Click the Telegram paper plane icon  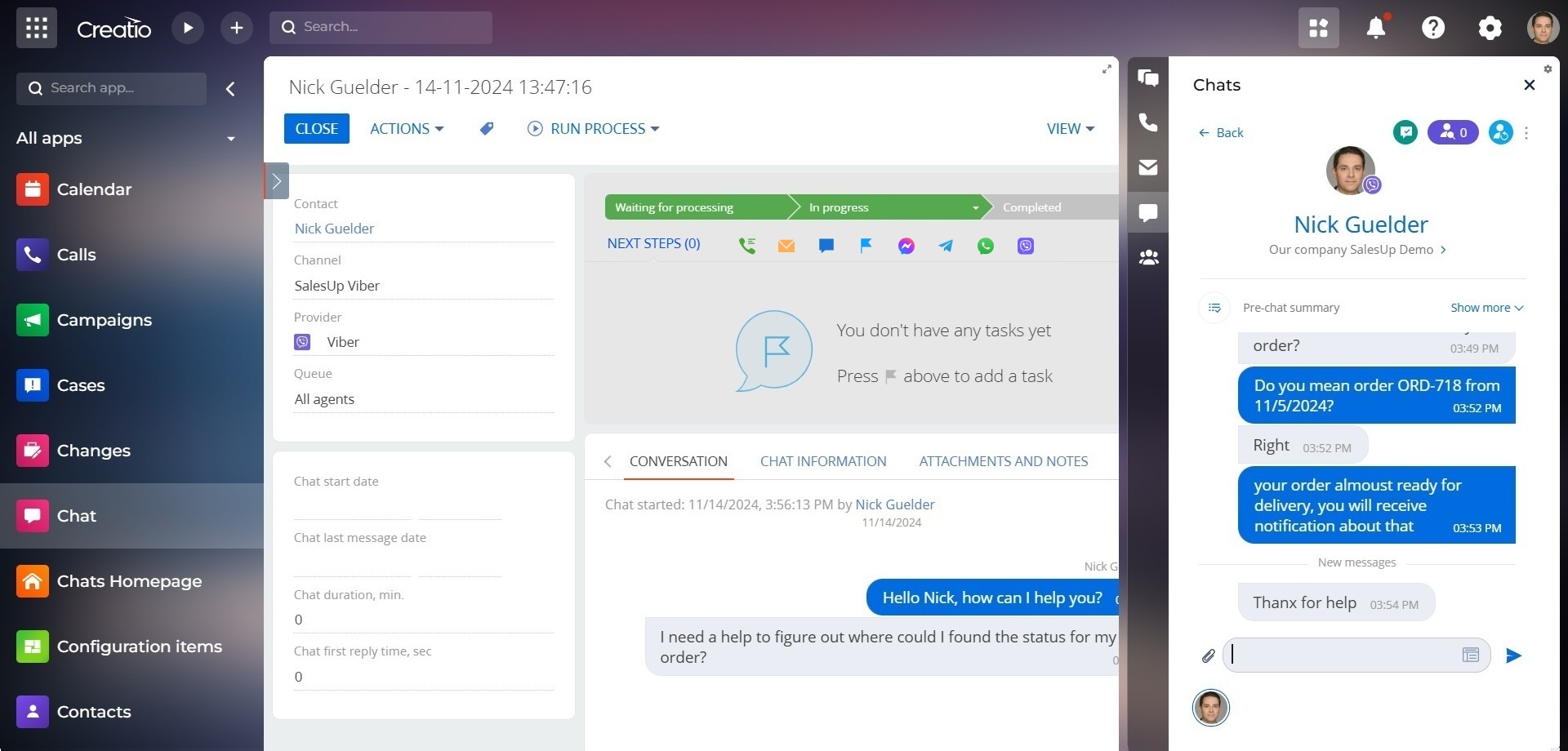point(946,246)
